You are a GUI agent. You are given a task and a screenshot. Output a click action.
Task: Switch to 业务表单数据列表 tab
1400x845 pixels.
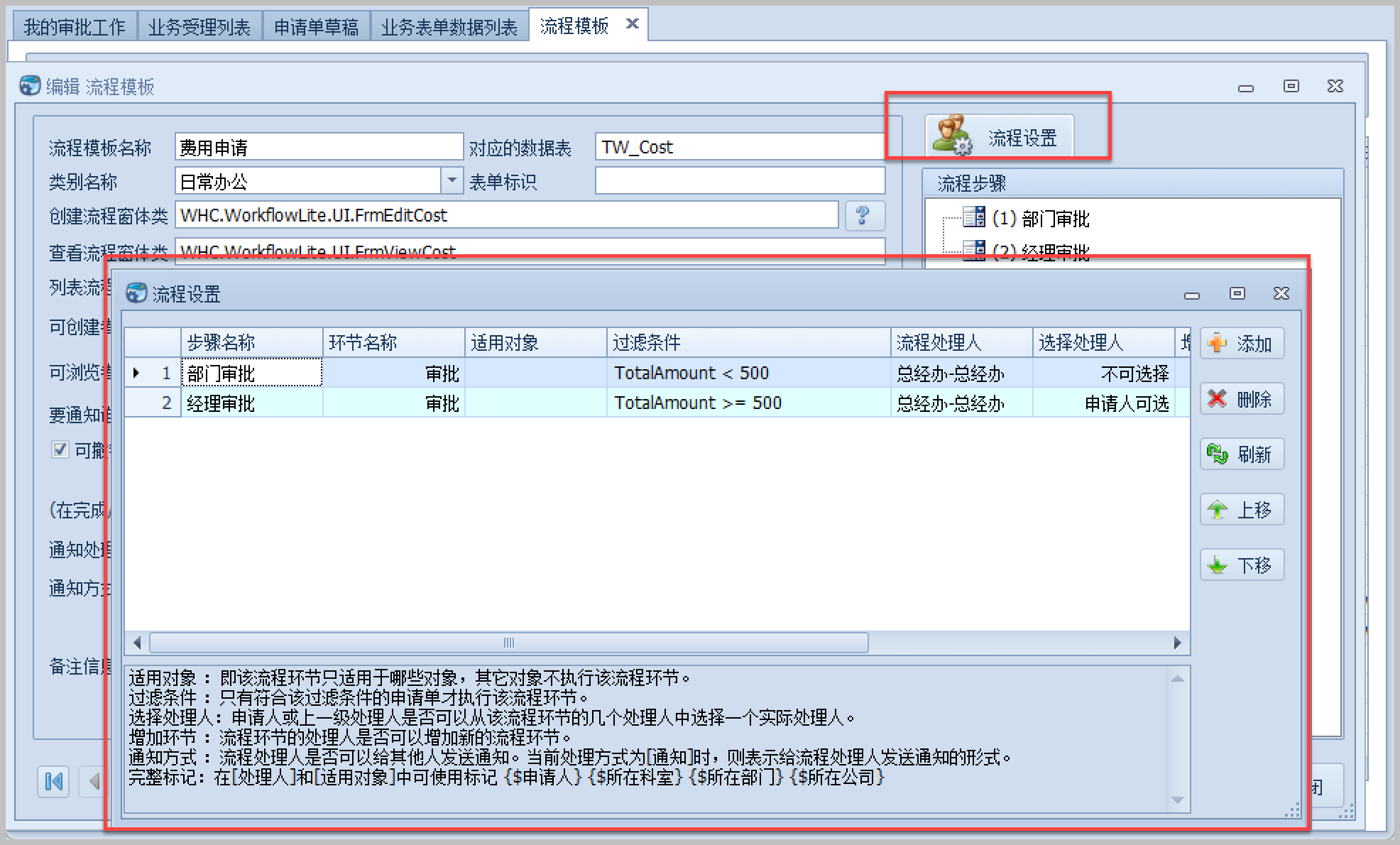pyautogui.click(x=449, y=27)
